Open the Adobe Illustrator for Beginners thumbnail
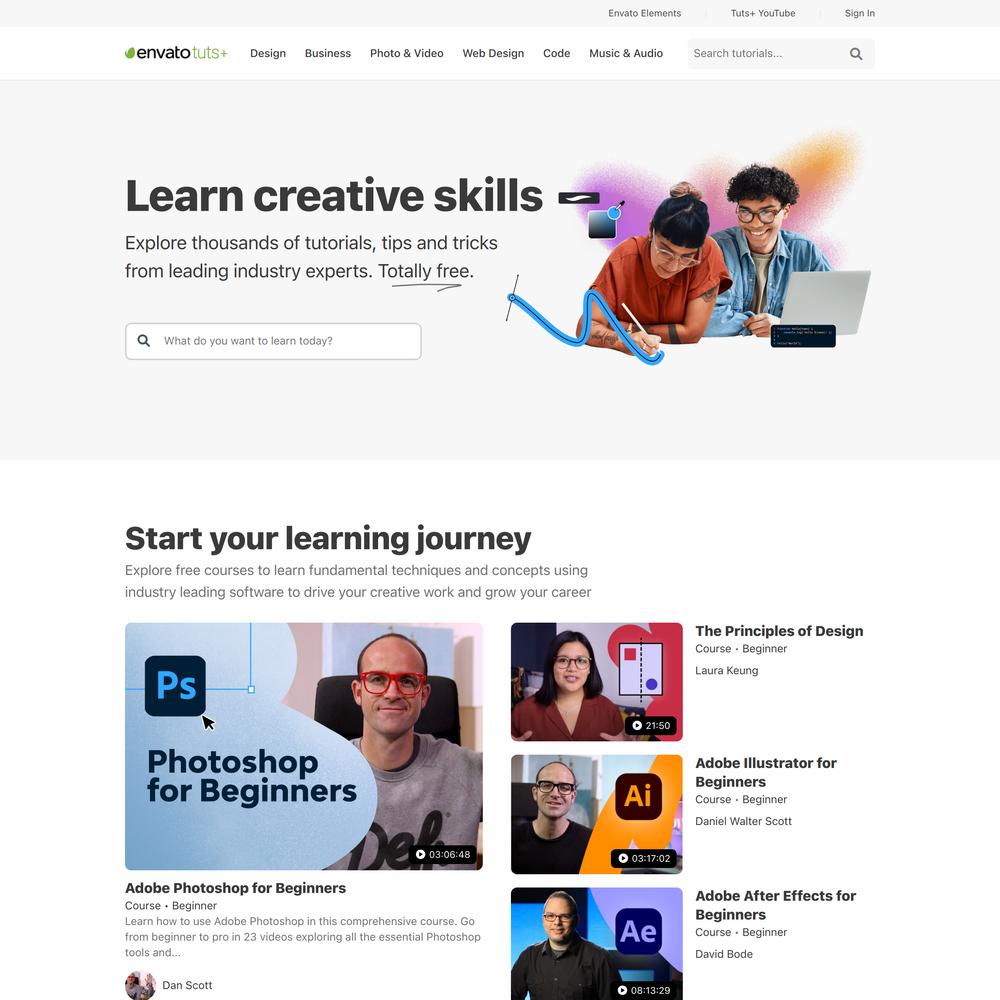The width and height of the screenshot is (1000, 1000). (x=596, y=814)
